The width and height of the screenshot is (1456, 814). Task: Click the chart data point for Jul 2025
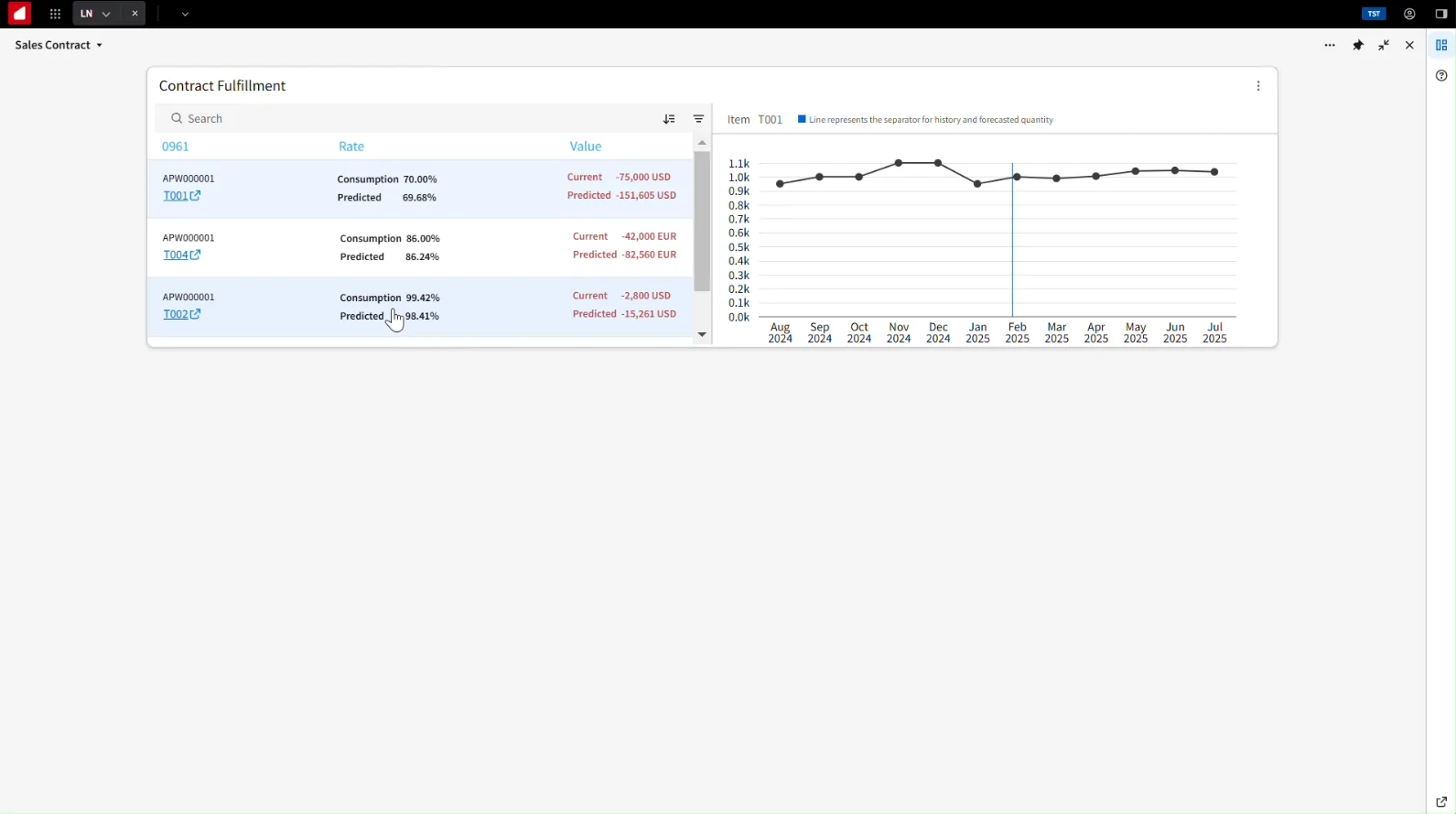pos(1214,172)
